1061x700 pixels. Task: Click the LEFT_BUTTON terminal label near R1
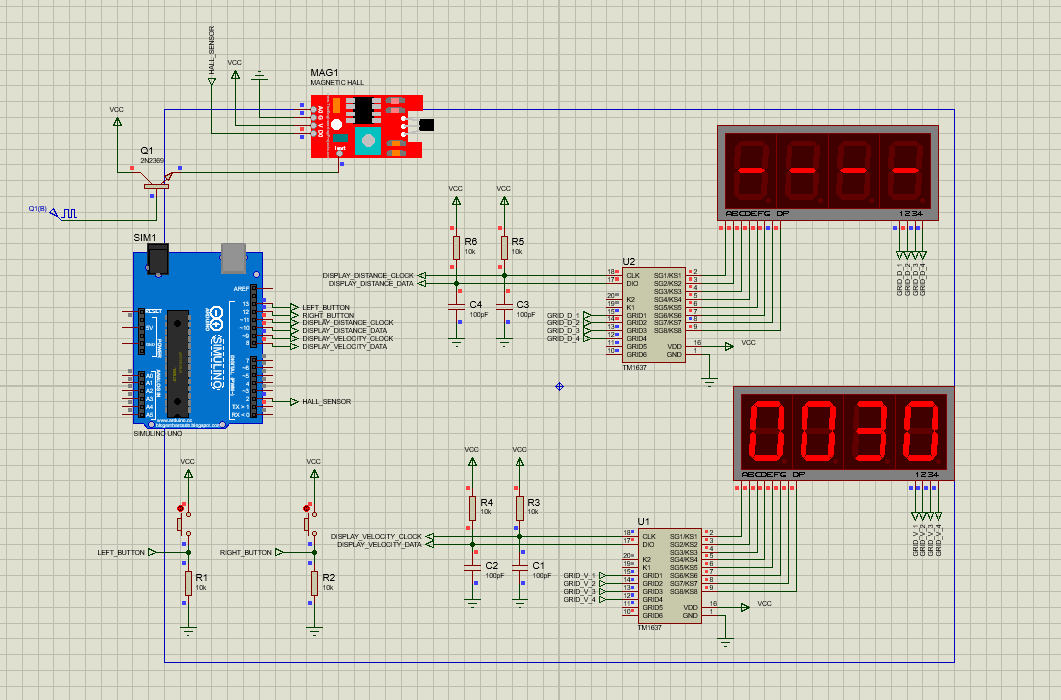tap(121, 552)
